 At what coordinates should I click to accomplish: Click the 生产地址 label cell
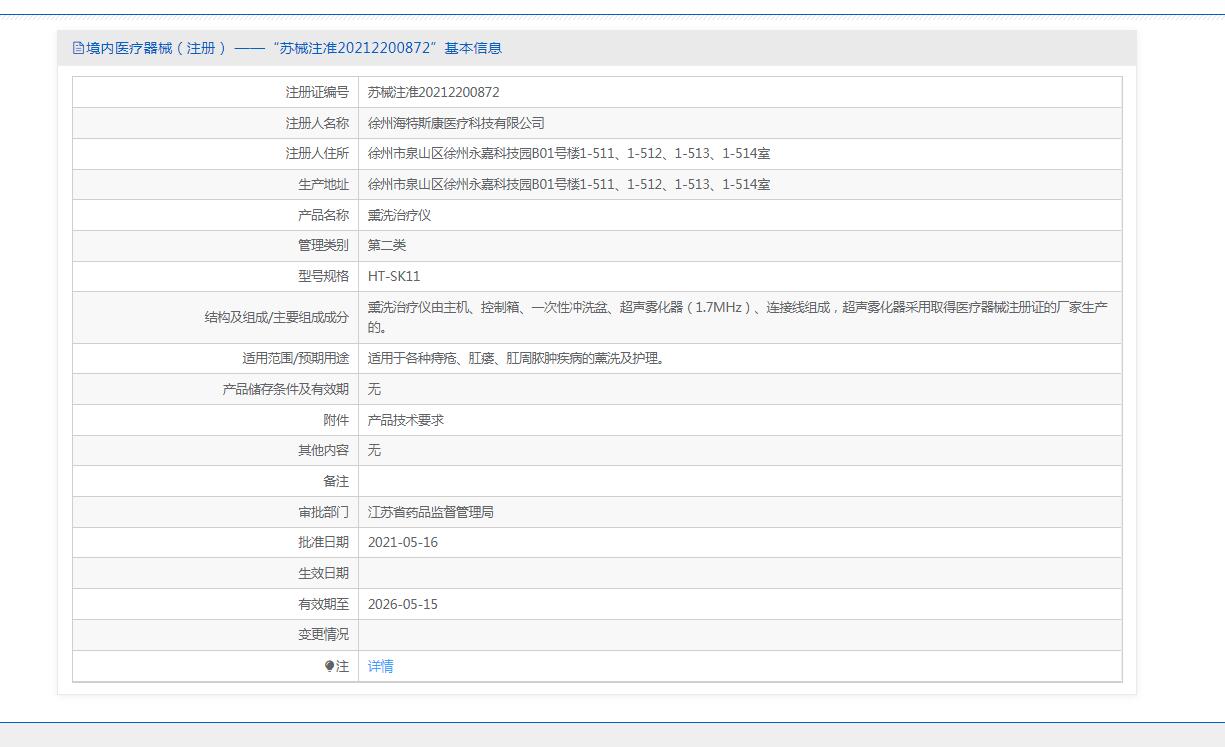215,185
